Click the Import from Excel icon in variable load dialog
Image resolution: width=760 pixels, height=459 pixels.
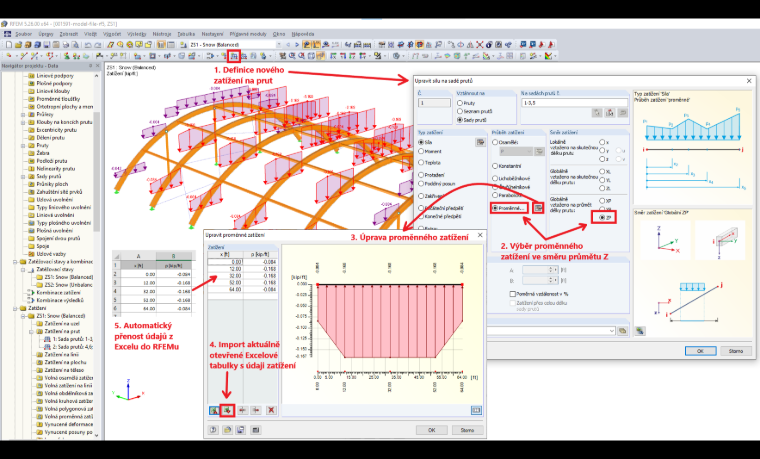point(227,411)
